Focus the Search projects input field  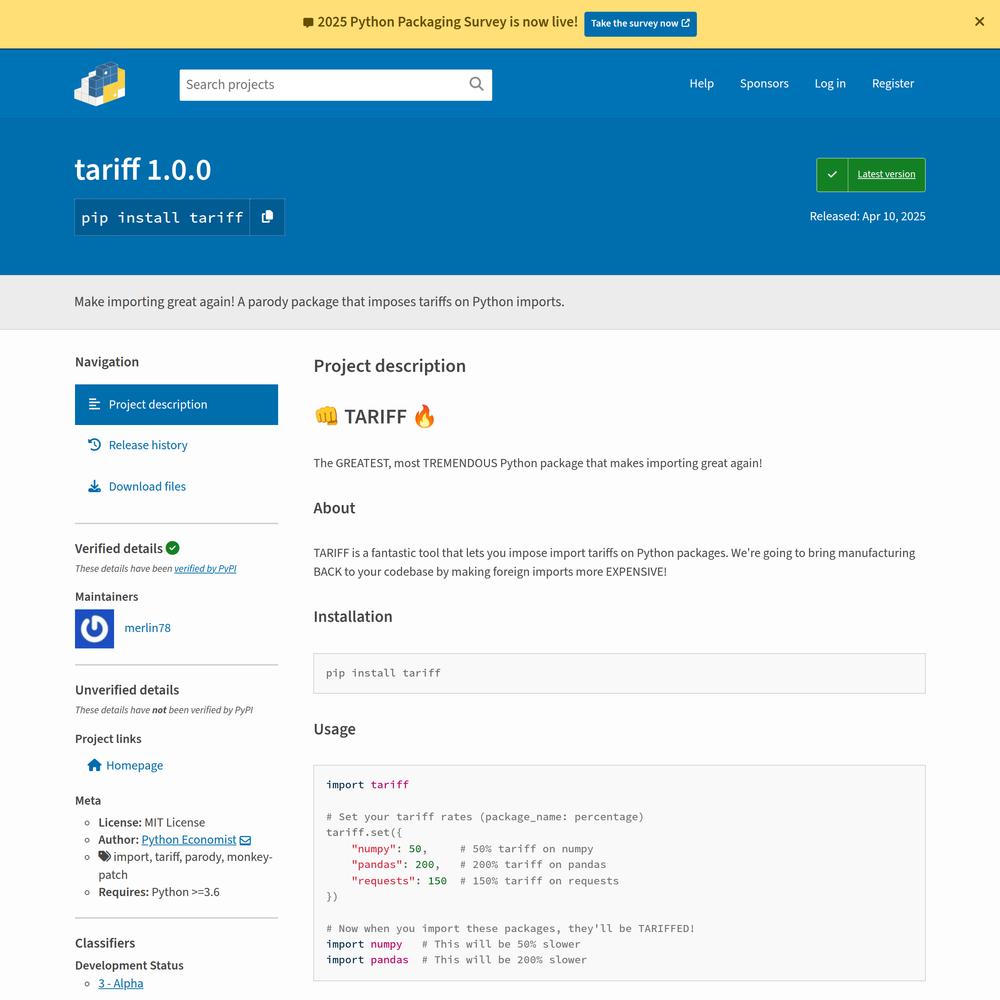335,85
